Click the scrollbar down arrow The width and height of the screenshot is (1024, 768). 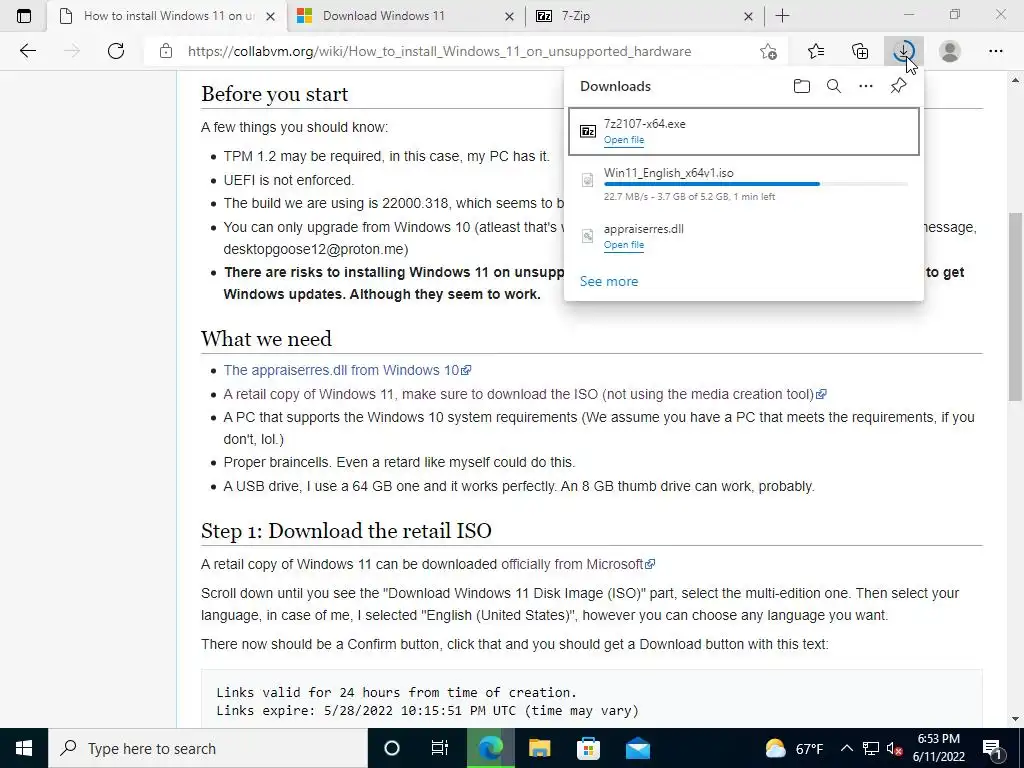click(1015, 720)
